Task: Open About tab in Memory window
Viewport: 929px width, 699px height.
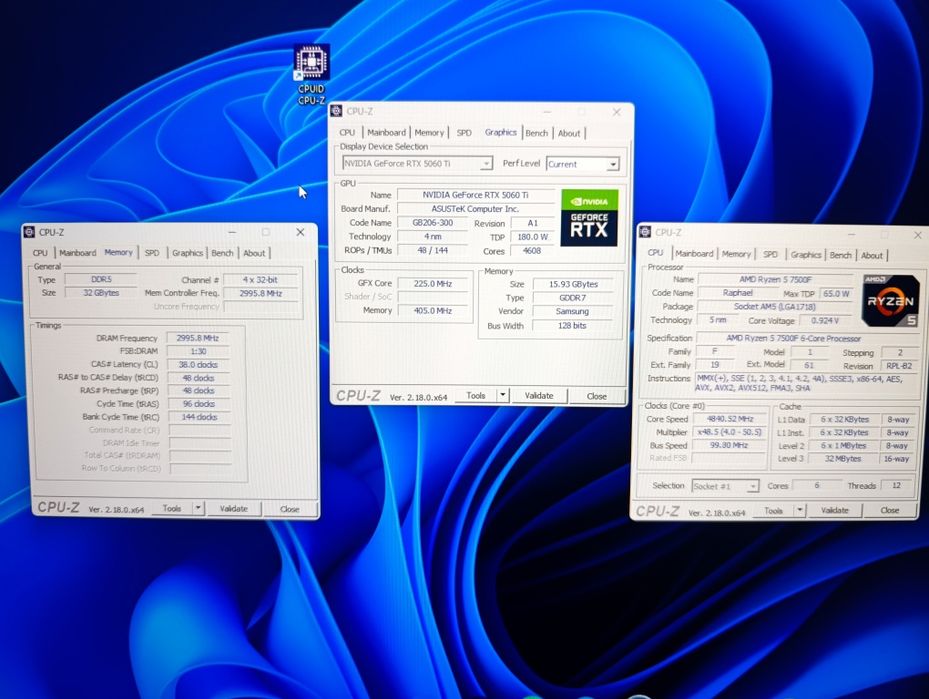Action: (254, 252)
